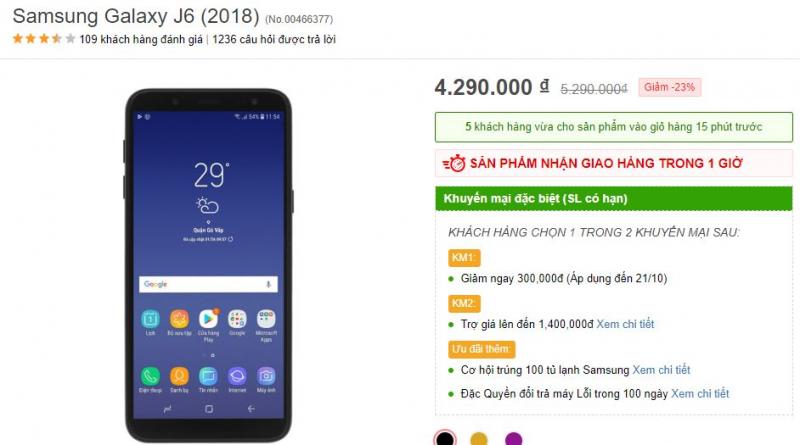Select the gold color option
Image resolution: width=800 pixels, height=445 pixels.
point(479,439)
